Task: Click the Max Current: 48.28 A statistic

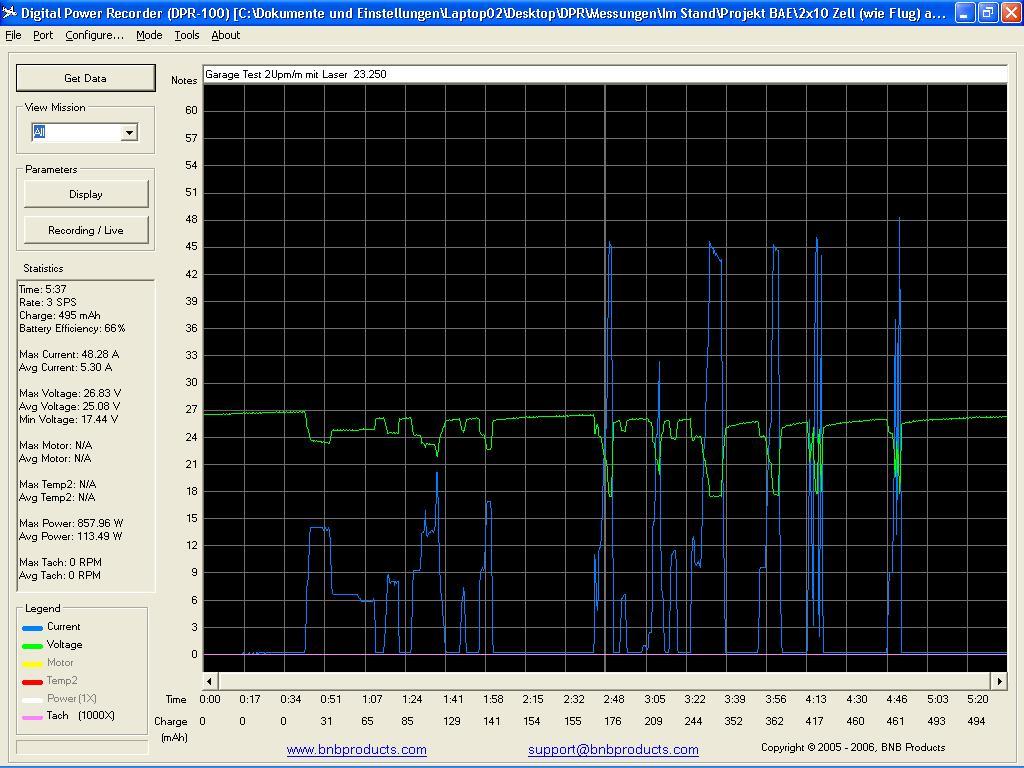Action: (69, 354)
